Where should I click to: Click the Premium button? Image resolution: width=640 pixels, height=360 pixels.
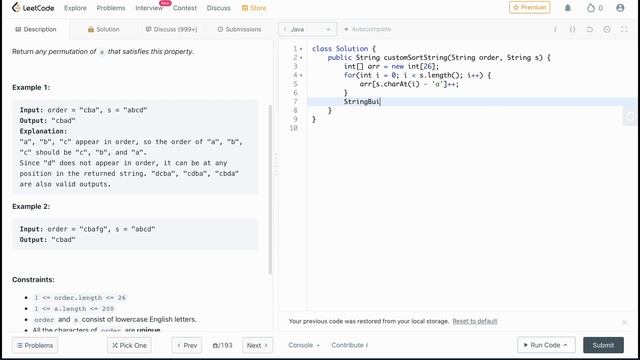click(529, 7)
